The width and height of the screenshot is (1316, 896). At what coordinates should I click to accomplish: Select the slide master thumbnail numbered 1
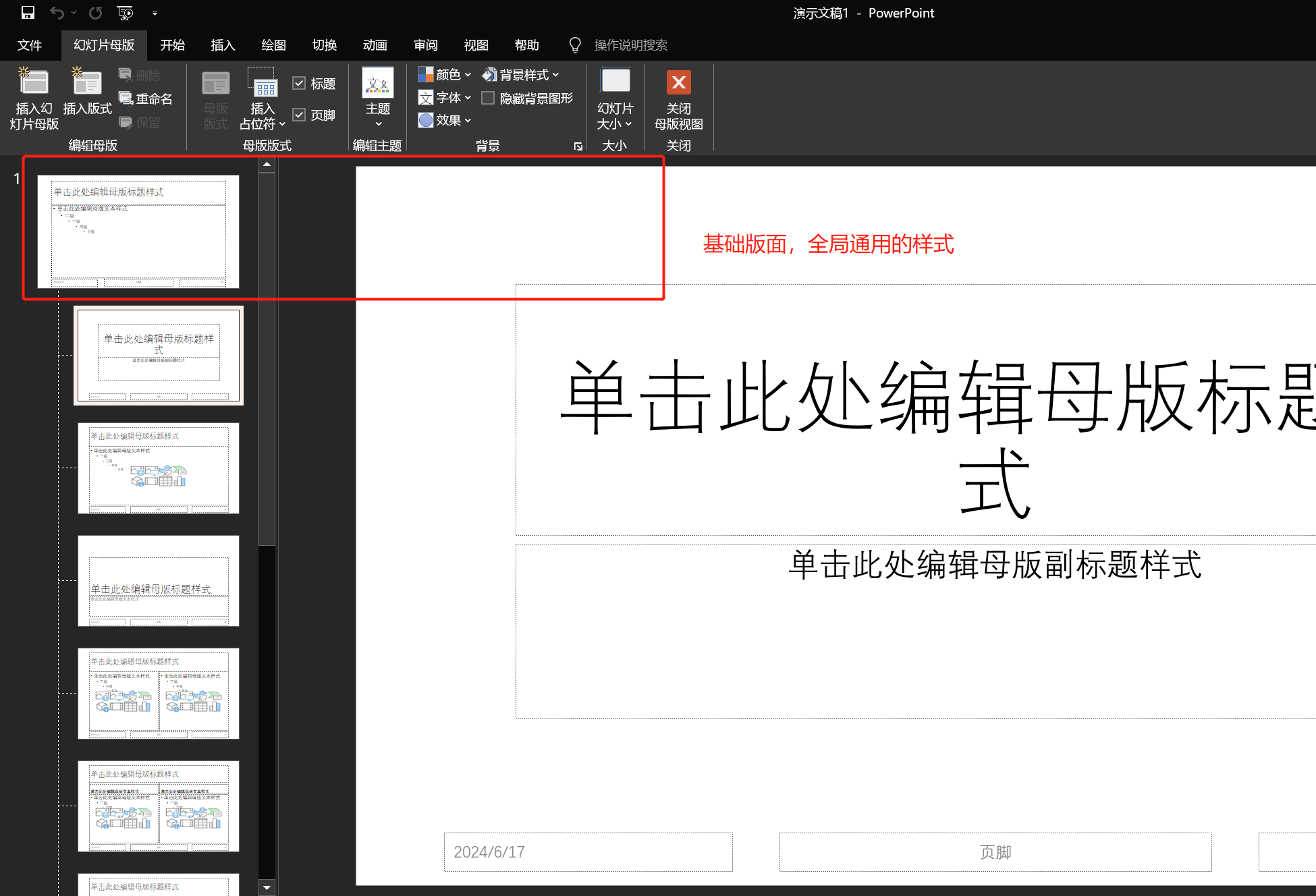pyautogui.click(x=138, y=231)
